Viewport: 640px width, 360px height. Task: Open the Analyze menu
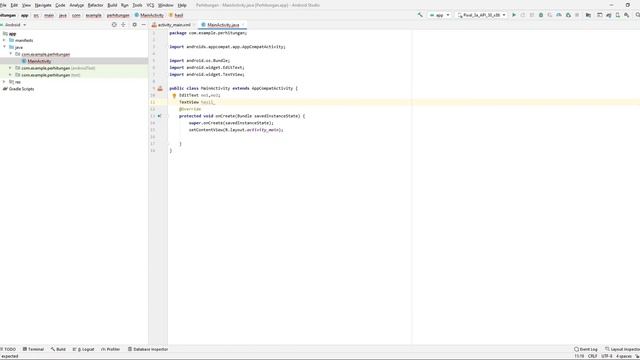coord(77,5)
